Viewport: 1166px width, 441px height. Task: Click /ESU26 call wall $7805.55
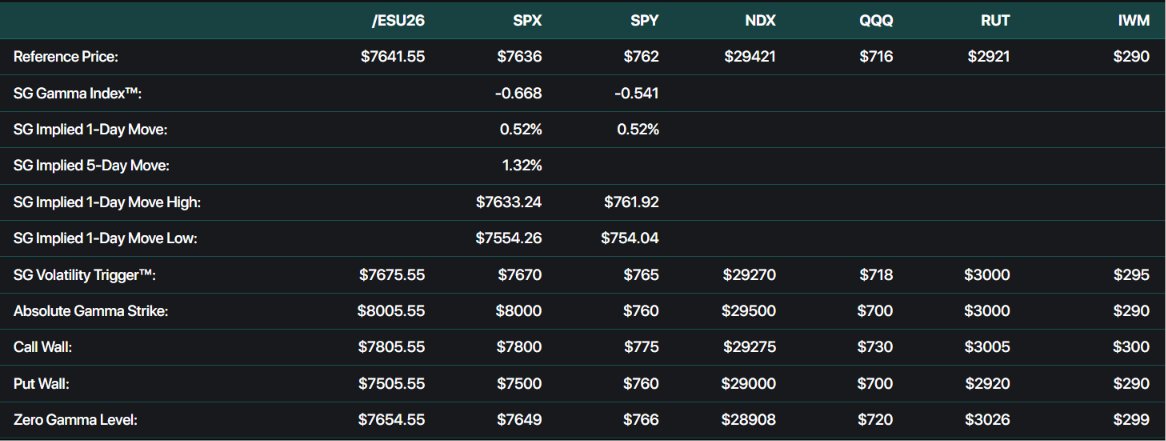(x=393, y=347)
